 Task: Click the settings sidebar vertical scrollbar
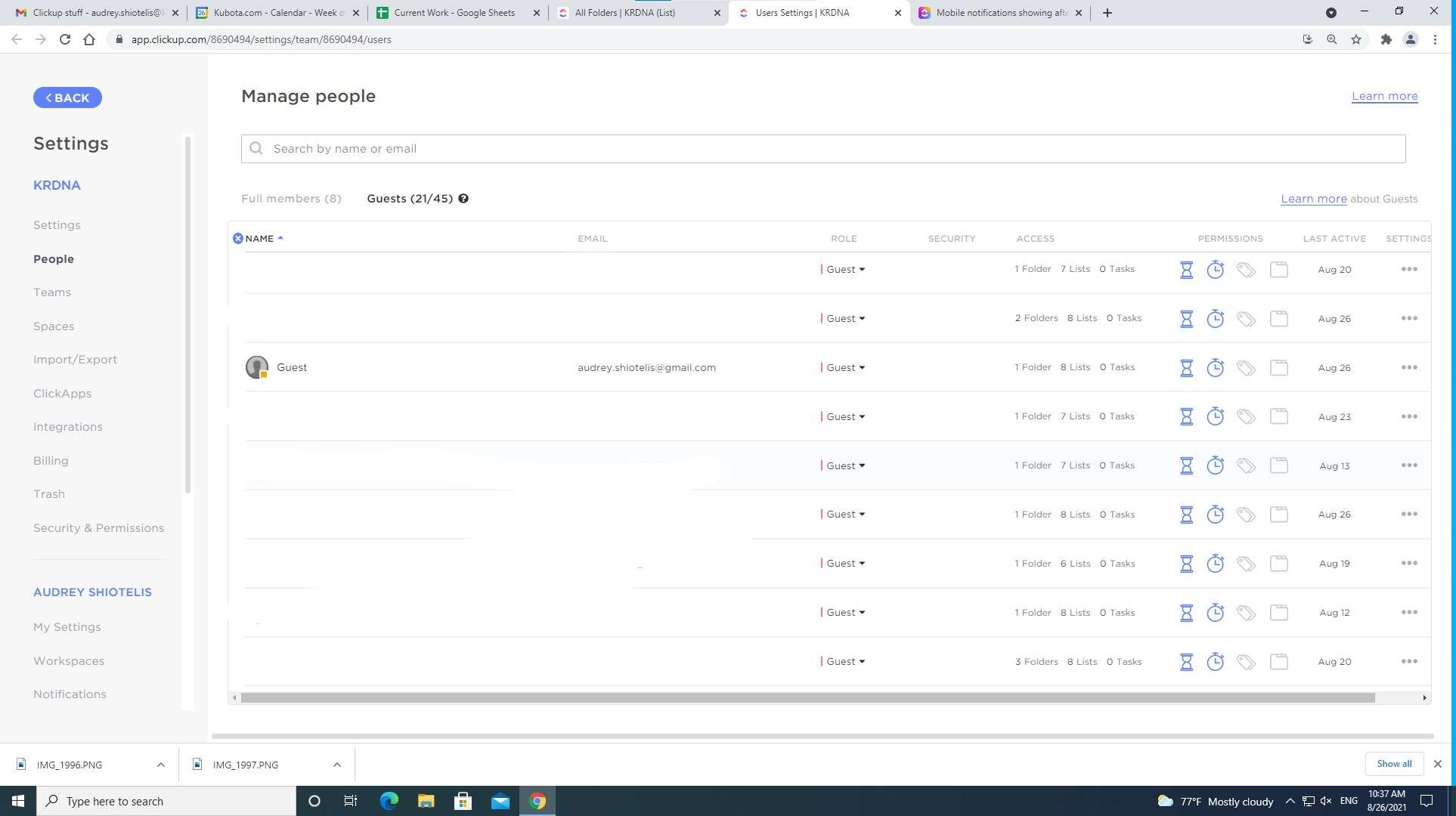pyautogui.click(x=187, y=316)
